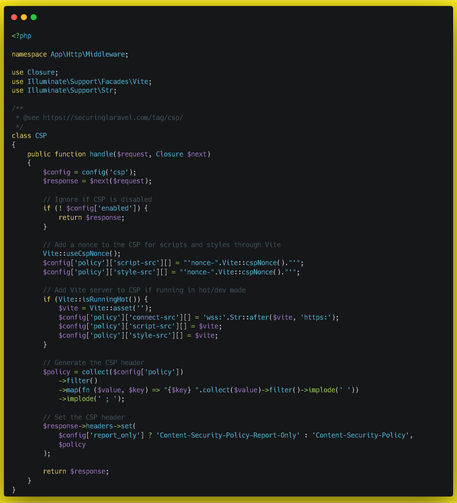The height and width of the screenshot is (503, 457).
Task: Click the 'Generate the CSP header' comment
Action: [93, 363]
